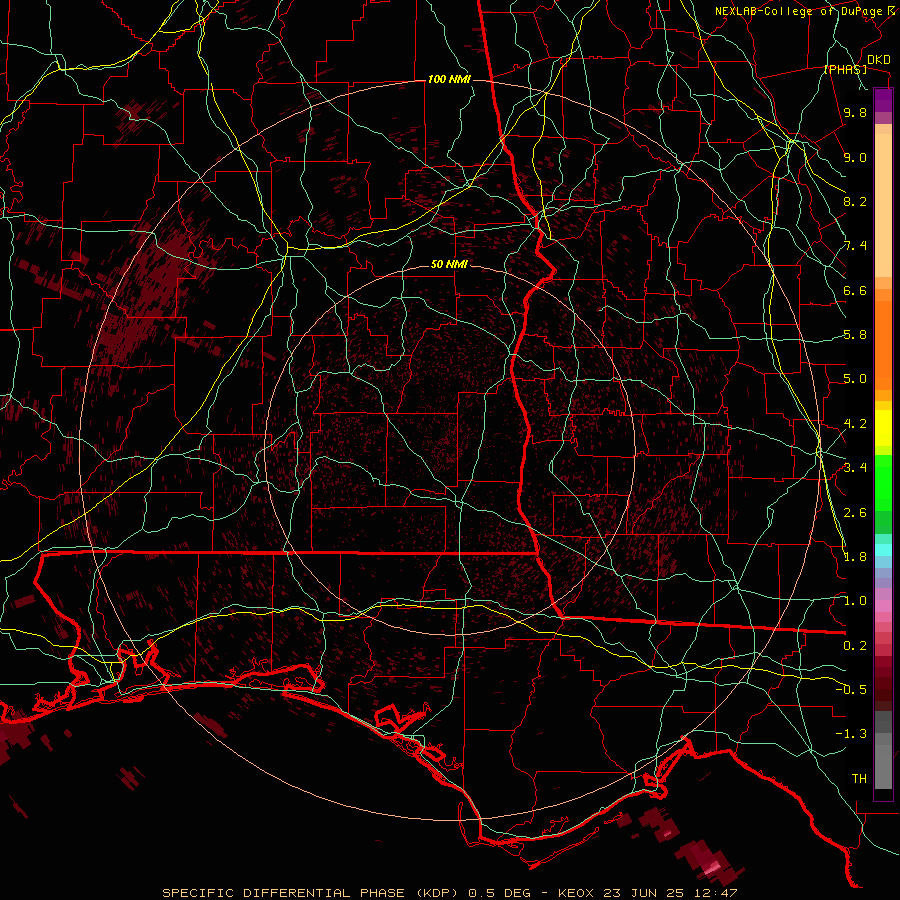Click the 3.4 legend value
This screenshot has width=900, height=900.
click(855, 468)
